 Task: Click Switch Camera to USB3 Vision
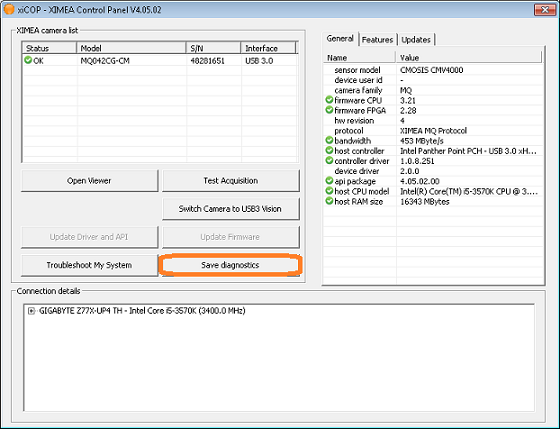point(231,209)
